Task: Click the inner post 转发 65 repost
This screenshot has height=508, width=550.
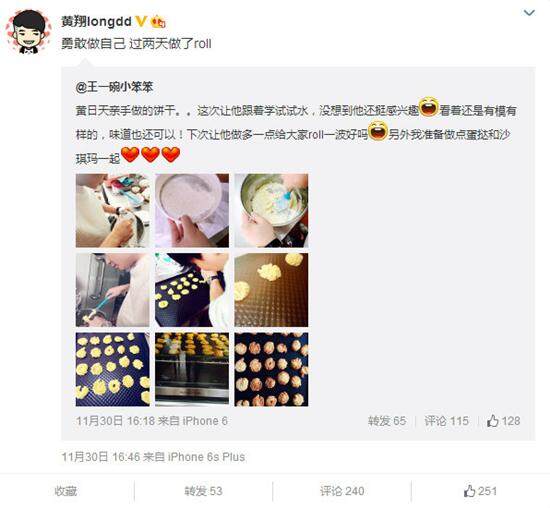Action: pyautogui.click(x=387, y=421)
